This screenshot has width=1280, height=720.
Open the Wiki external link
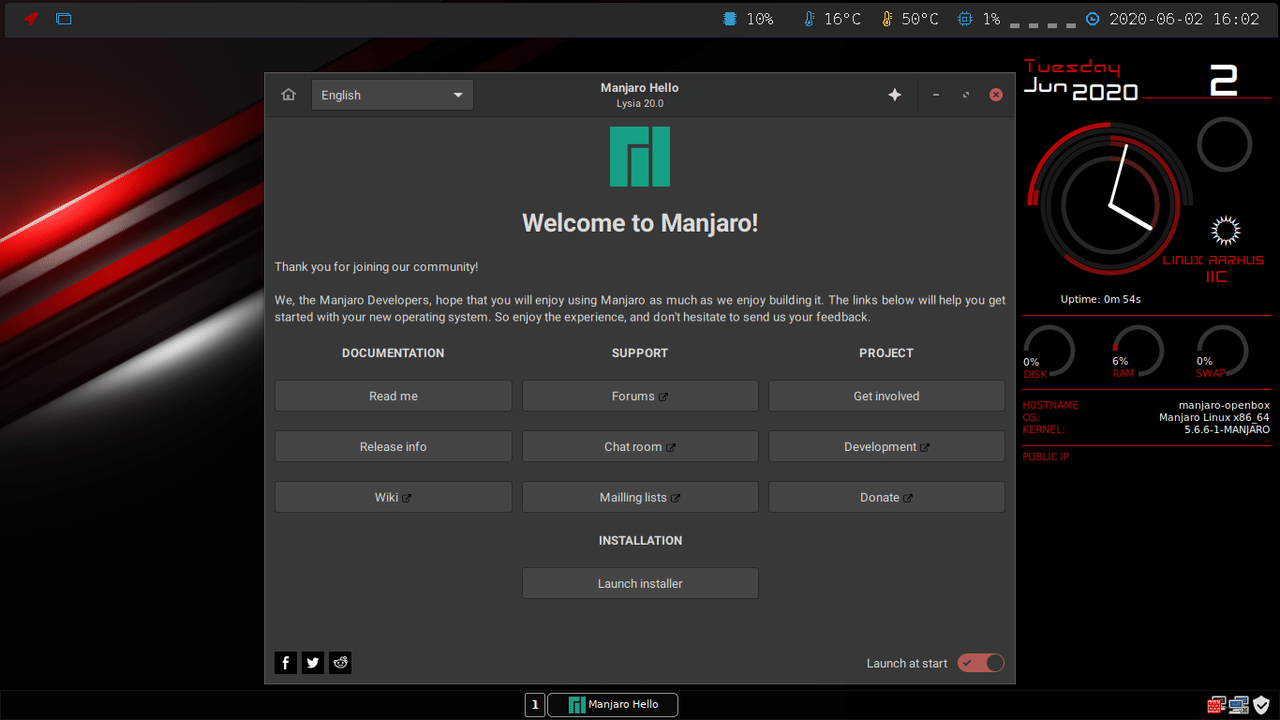click(393, 497)
